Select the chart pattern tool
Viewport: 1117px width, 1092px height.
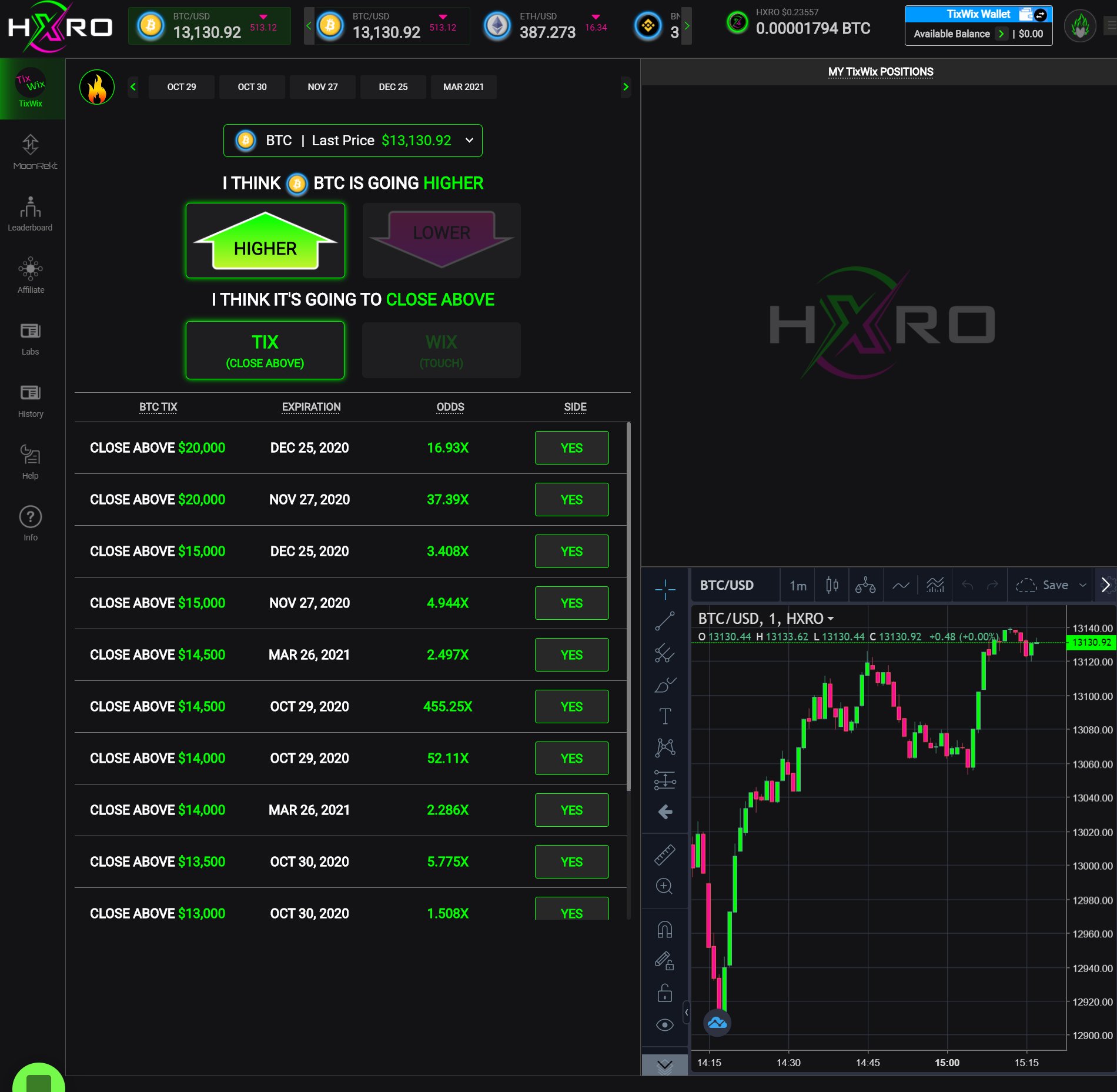click(665, 748)
